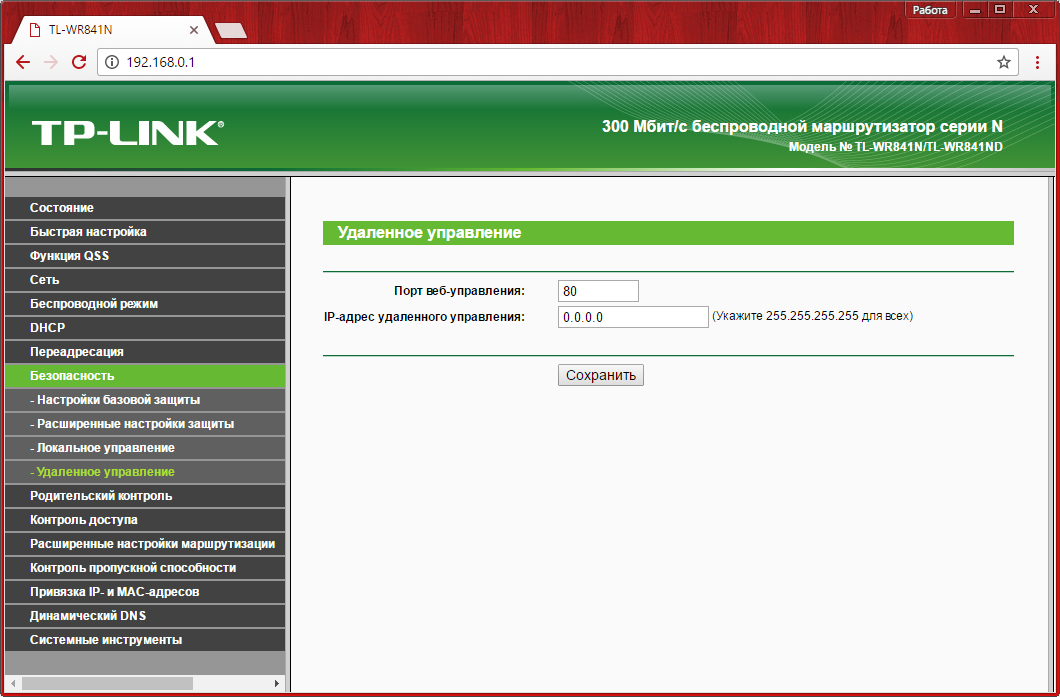Click the site info icon in address bar
This screenshot has width=1060, height=697.
pyautogui.click(x=112, y=62)
